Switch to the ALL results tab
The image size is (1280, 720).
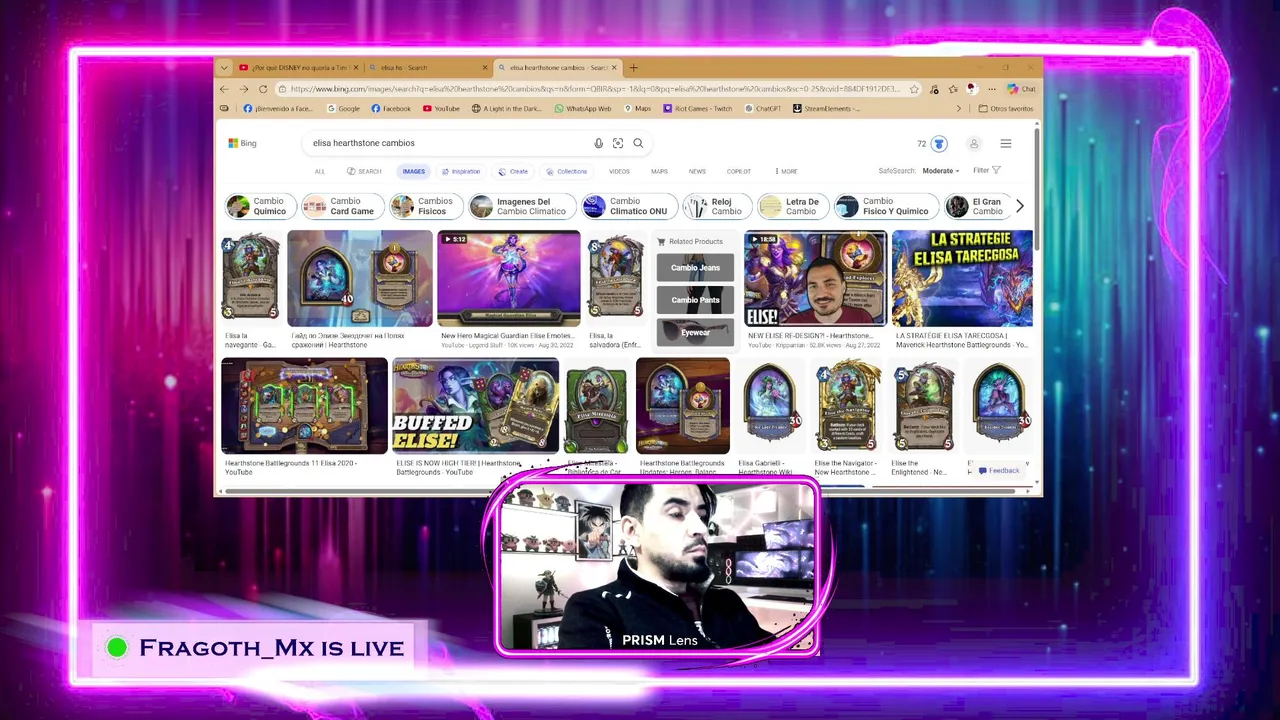tap(320, 171)
